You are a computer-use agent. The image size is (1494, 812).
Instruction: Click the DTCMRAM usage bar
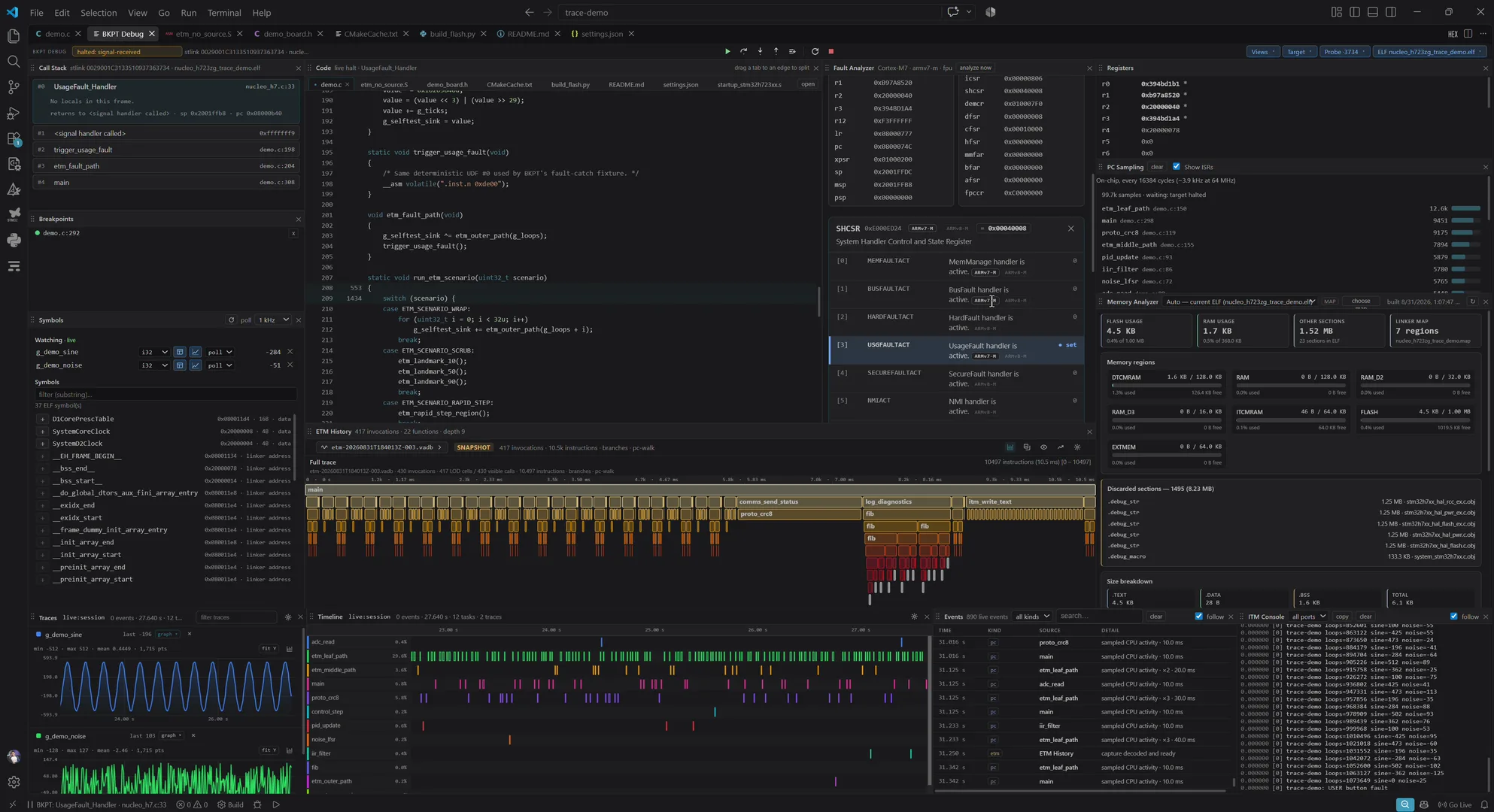pyautogui.click(x=1167, y=385)
